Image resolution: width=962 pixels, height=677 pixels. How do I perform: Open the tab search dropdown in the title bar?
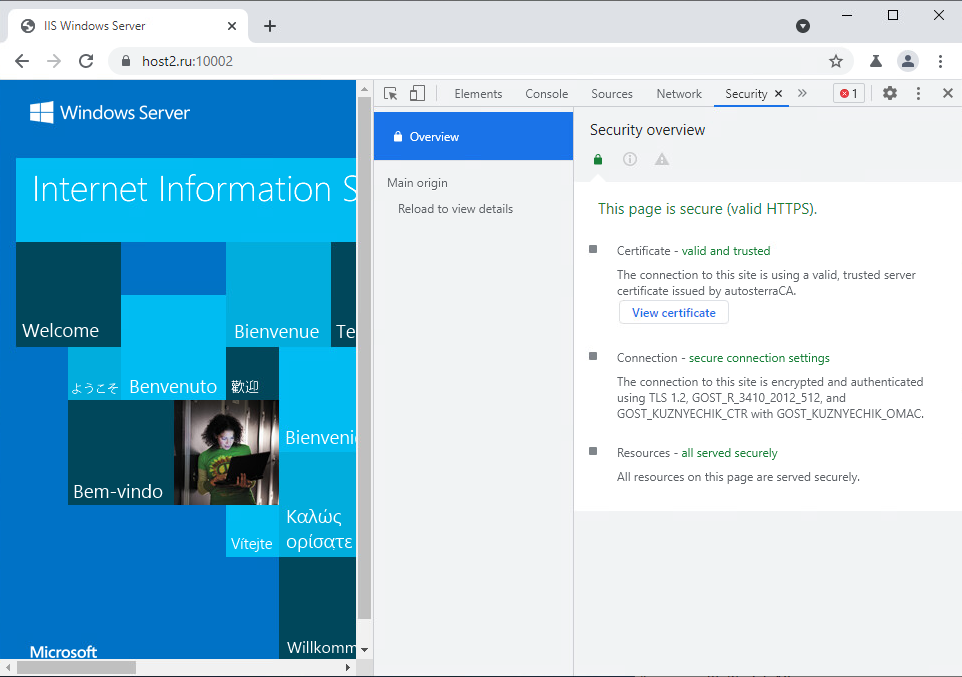pyautogui.click(x=802, y=26)
